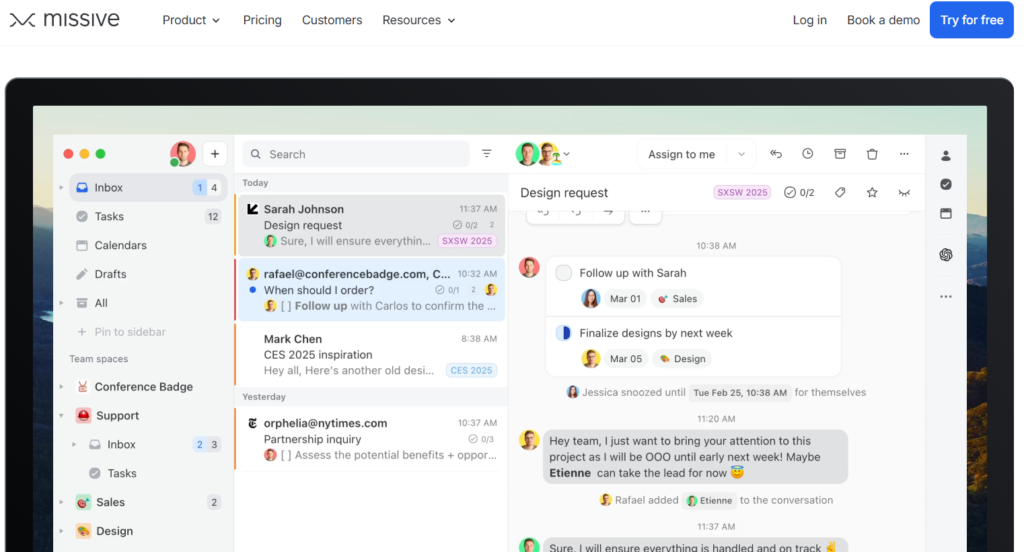Click the snooze clock icon
The width and height of the screenshot is (1024, 552).
point(808,154)
